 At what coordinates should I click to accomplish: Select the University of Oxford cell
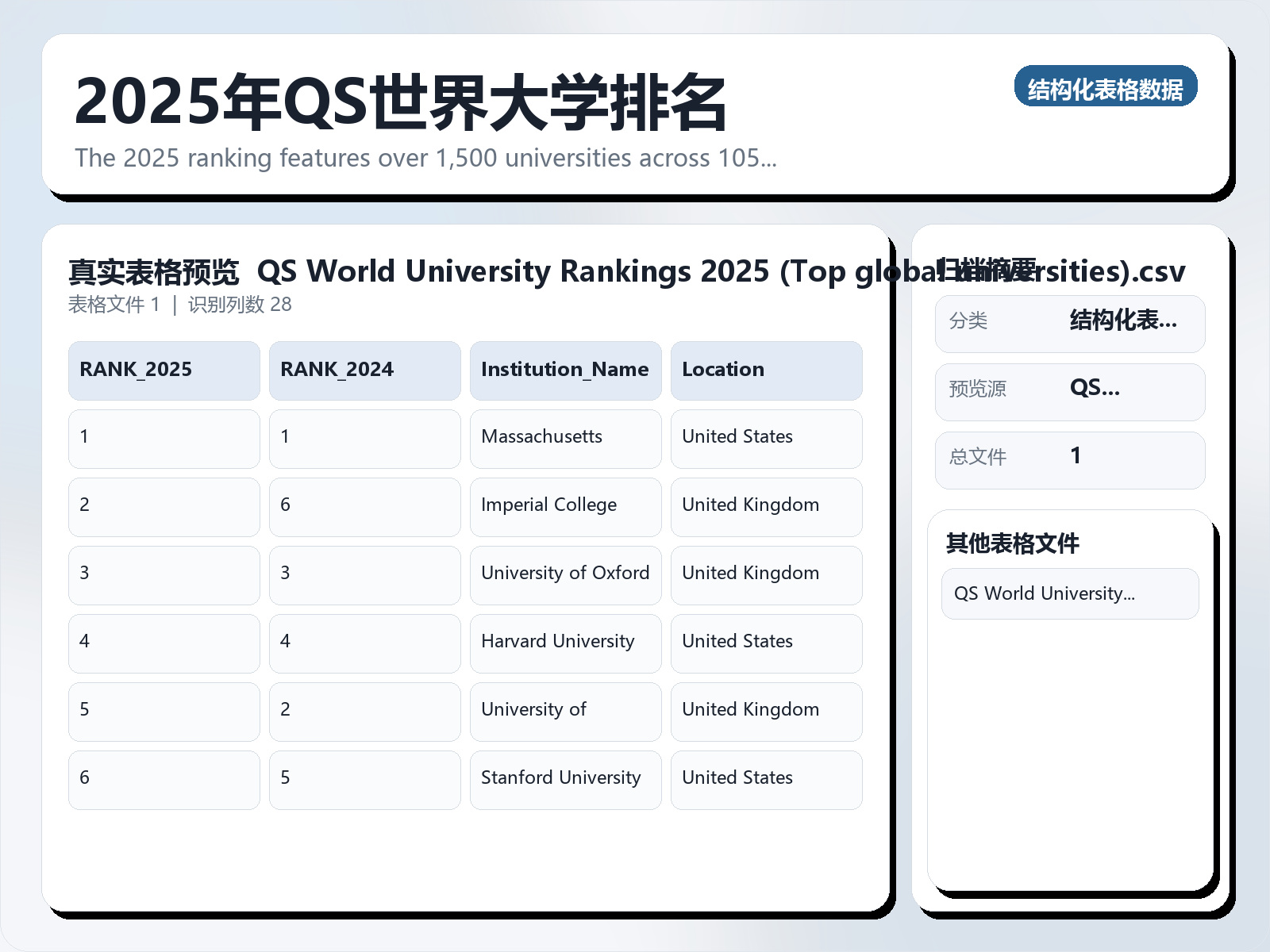[564, 573]
